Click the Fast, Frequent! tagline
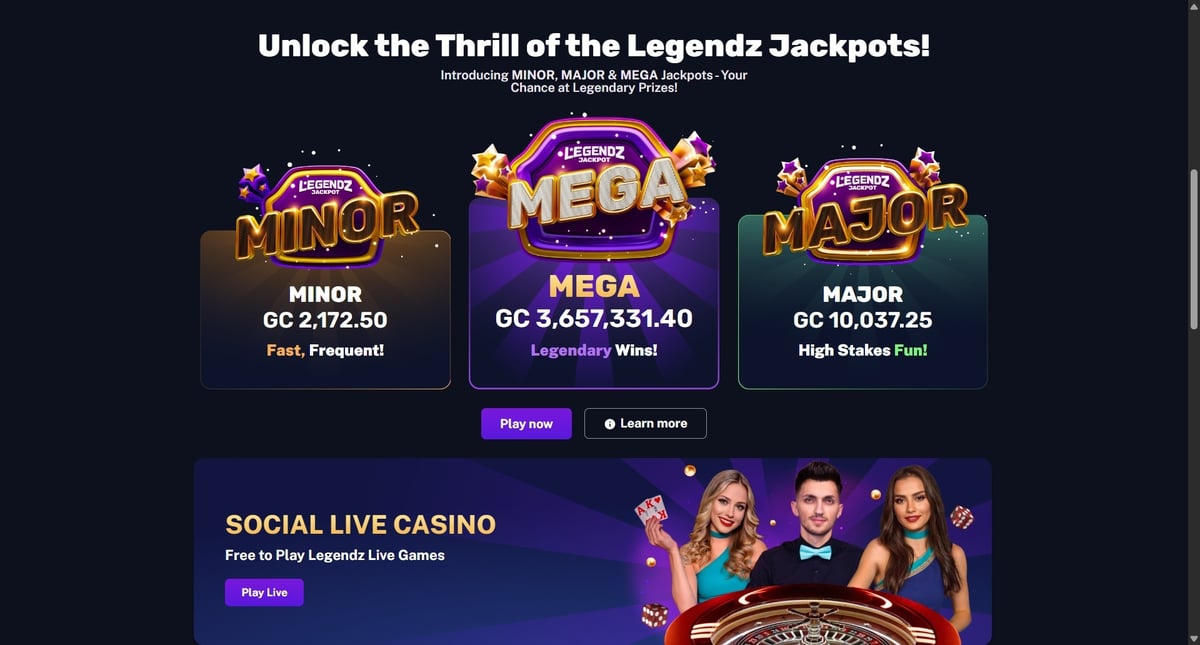1200x645 pixels. coord(325,351)
